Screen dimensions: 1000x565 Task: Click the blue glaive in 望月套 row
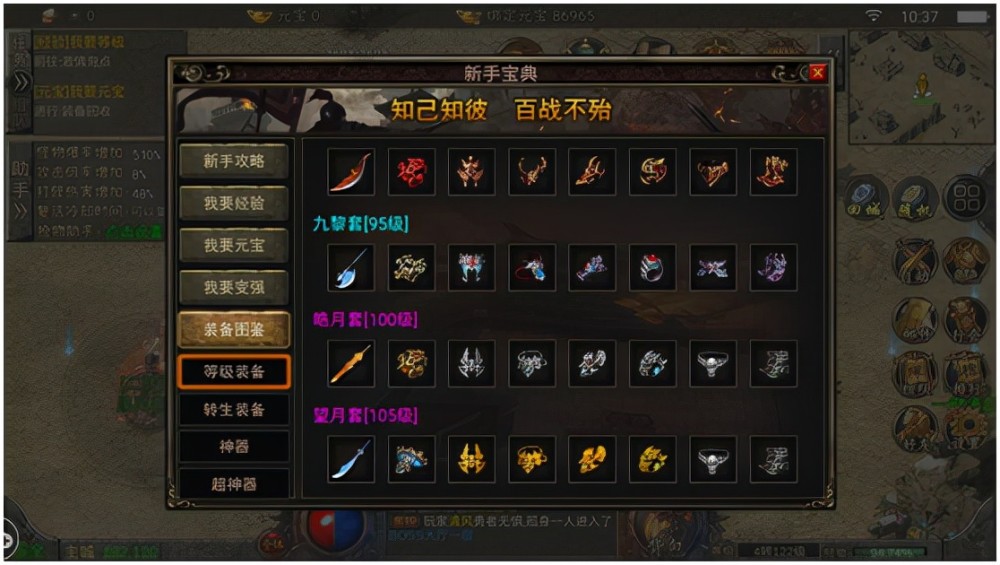click(351, 459)
